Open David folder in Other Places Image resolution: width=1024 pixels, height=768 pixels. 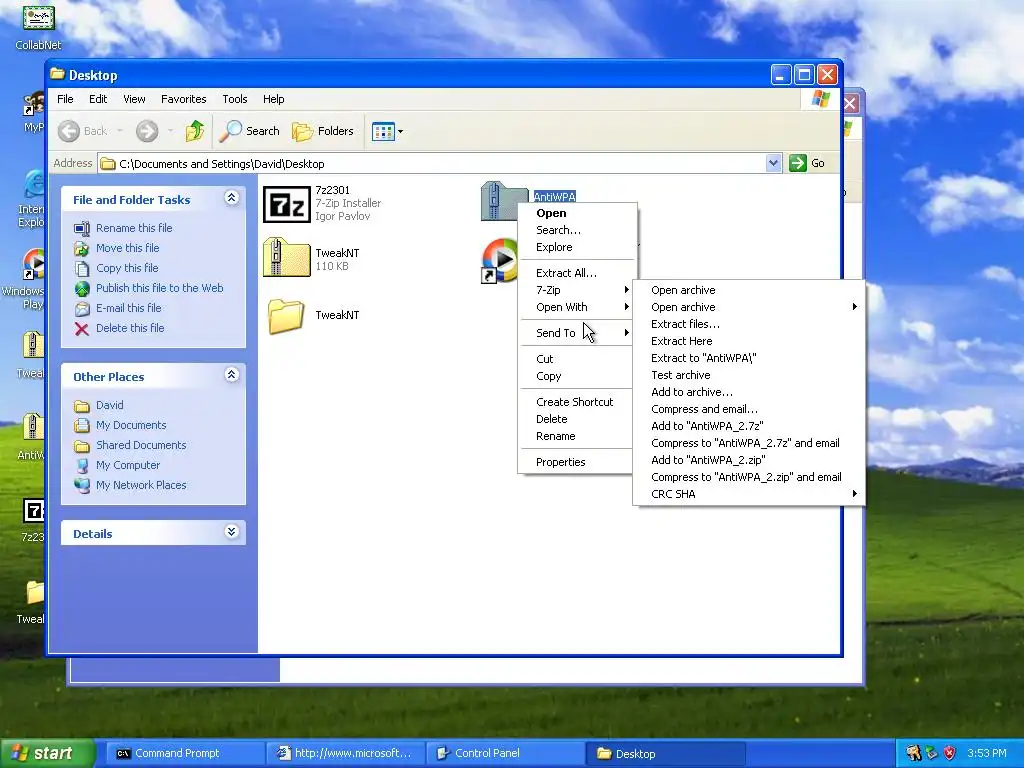click(110, 405)
